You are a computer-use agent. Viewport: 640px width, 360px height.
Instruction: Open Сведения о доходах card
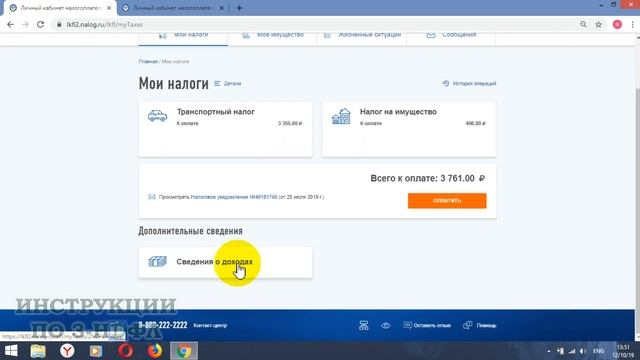pos(225,262)
